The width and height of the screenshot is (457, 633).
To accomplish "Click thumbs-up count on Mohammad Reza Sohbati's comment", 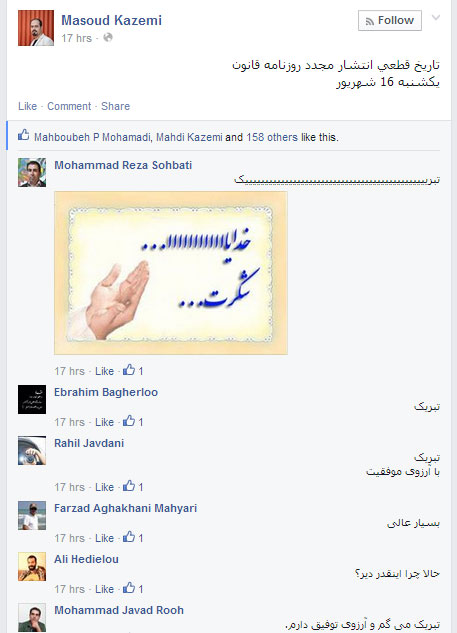I will point(133,370).
